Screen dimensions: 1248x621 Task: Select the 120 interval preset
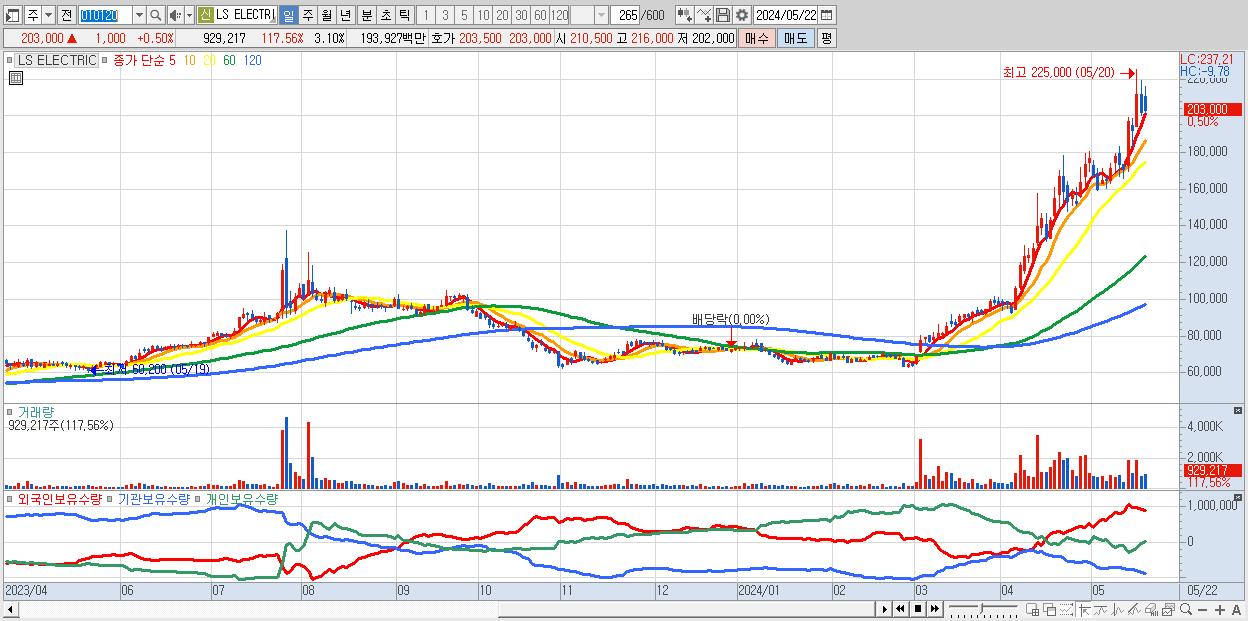560,15
